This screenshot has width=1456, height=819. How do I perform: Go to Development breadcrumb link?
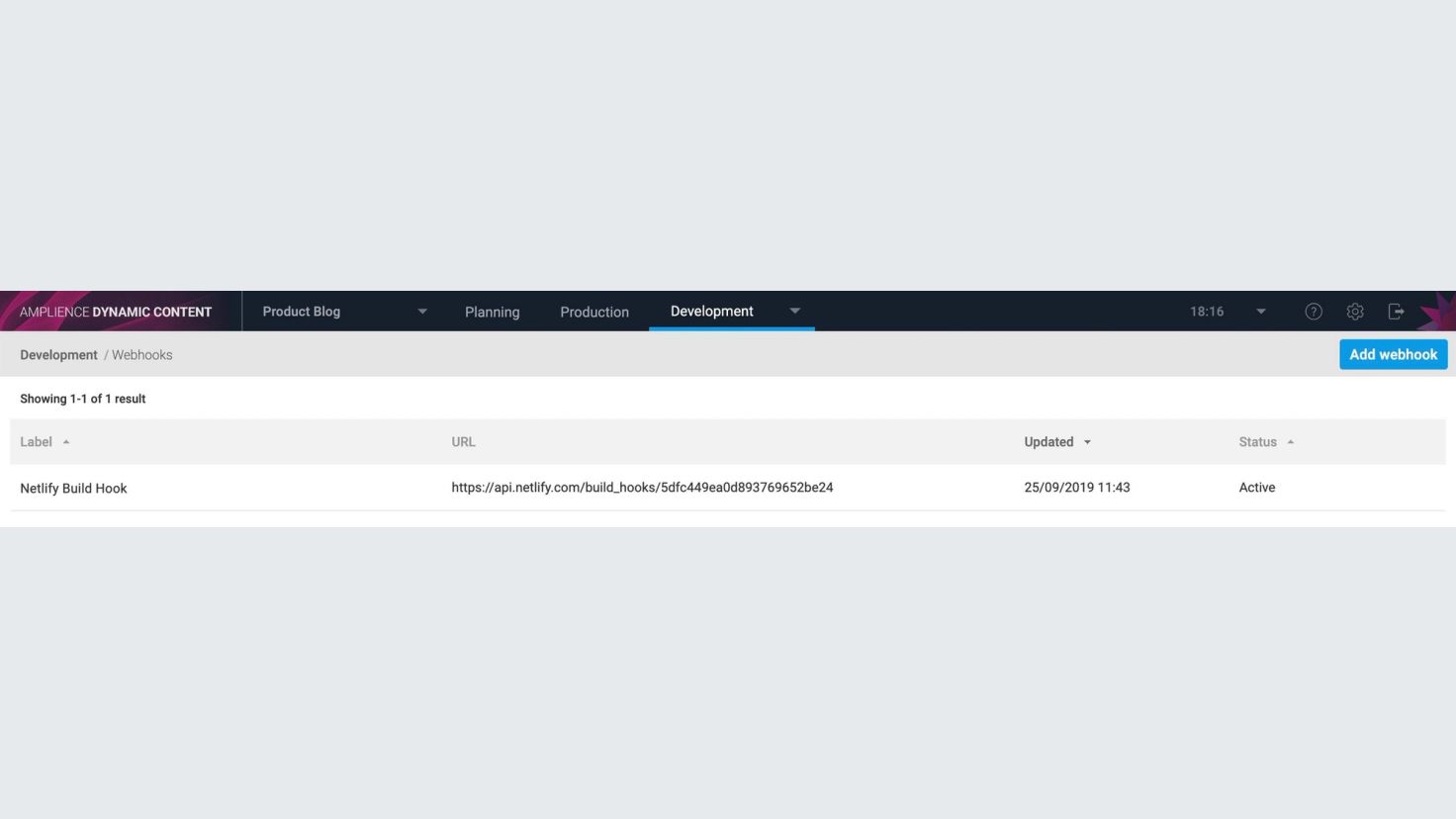point(58,355)
